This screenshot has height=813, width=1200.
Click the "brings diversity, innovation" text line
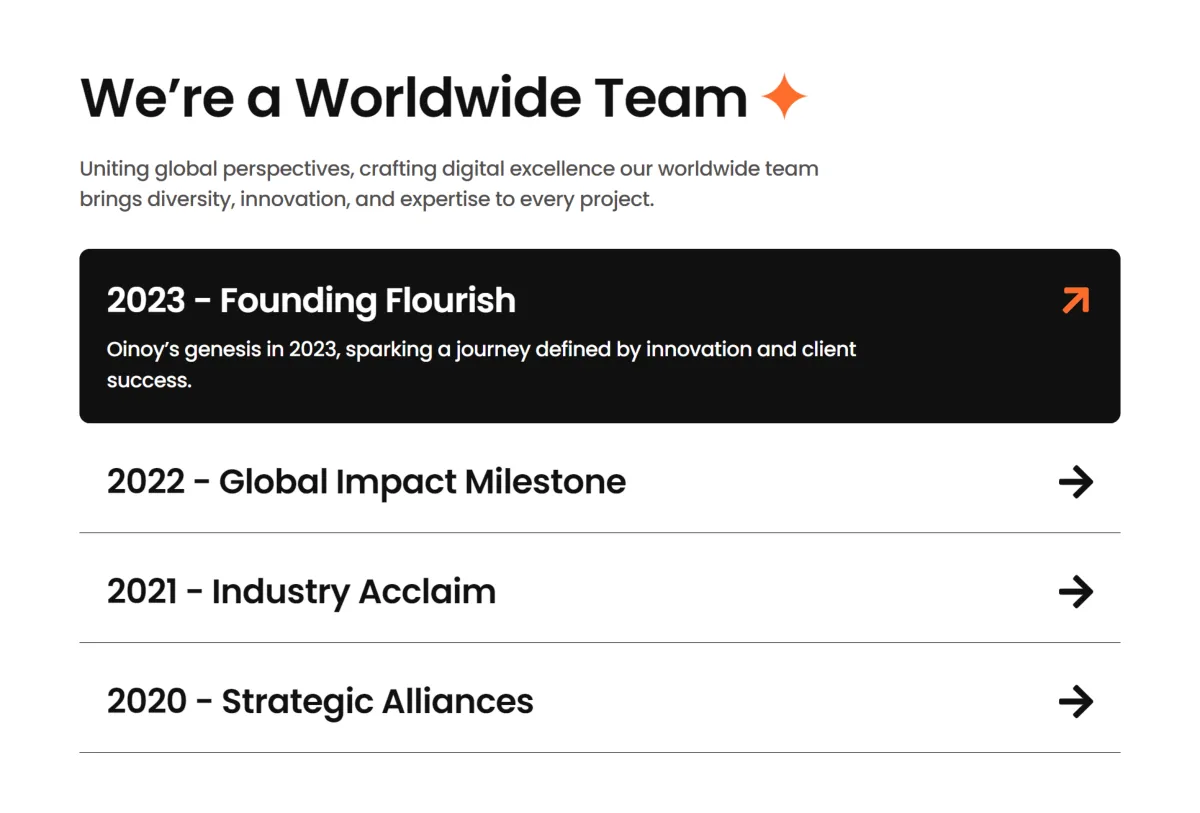(x=367, y=199)
